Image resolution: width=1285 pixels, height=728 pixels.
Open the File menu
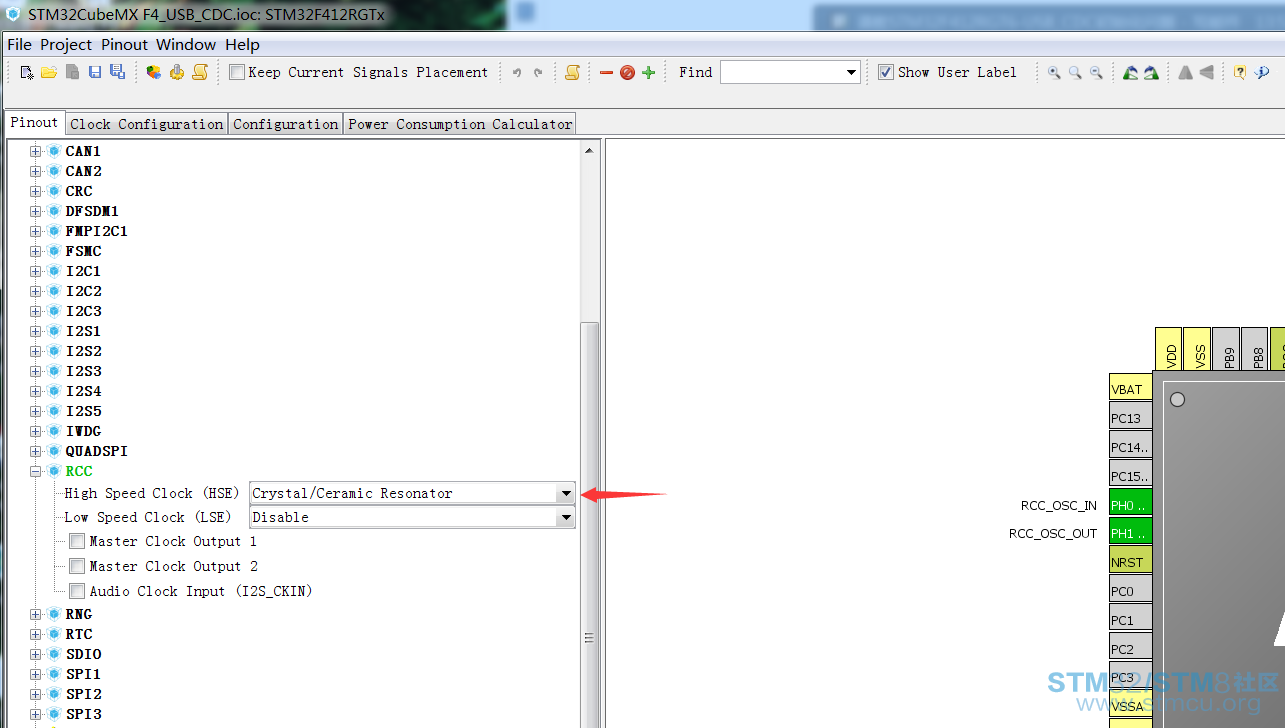[19, 44]
